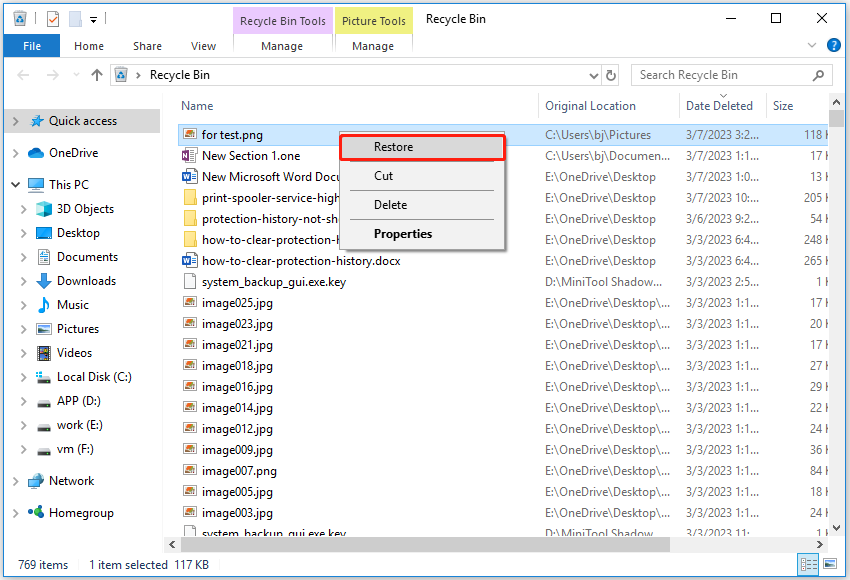This screenshot has height=580, width=850.
Task: Switch to the Manage tab under Recycle Bin Tools
Action: coord(282,45)
